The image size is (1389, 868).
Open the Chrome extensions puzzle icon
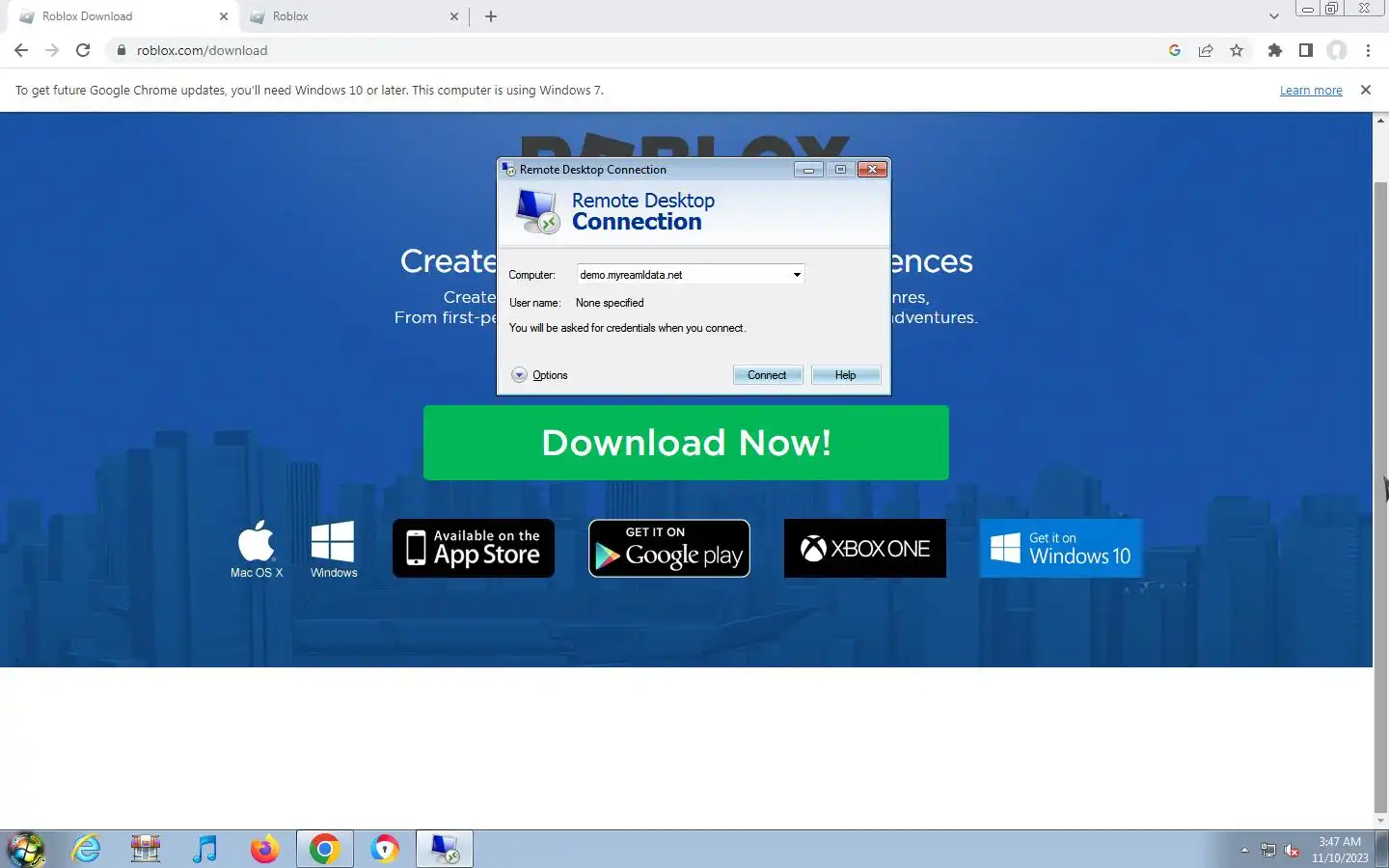[1275, 50]
